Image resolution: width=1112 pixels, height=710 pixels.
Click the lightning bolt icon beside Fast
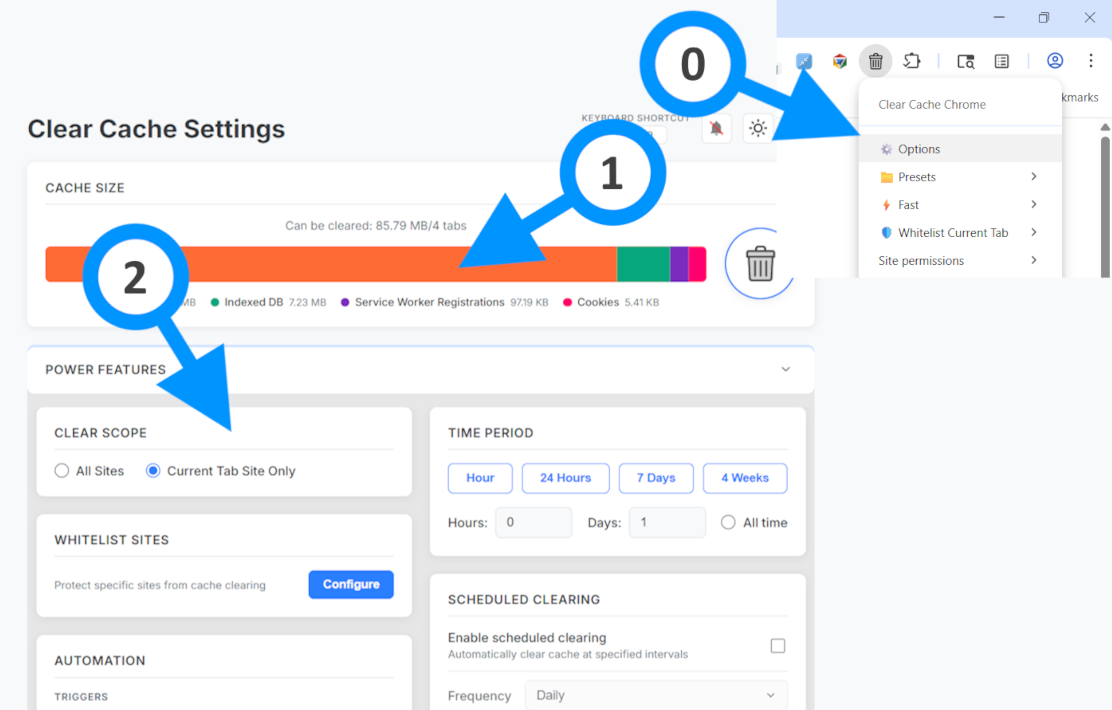[x=886, y=205]
